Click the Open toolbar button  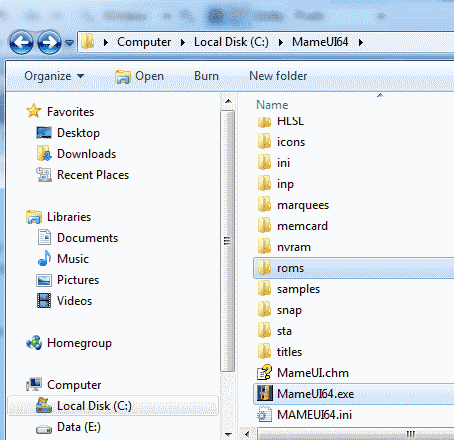139,76
